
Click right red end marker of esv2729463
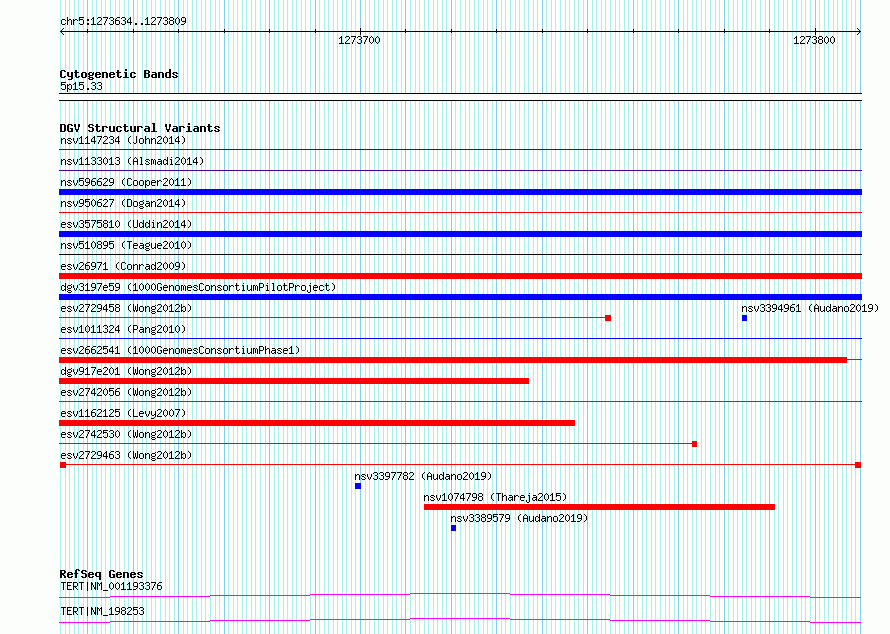(858, 465)
